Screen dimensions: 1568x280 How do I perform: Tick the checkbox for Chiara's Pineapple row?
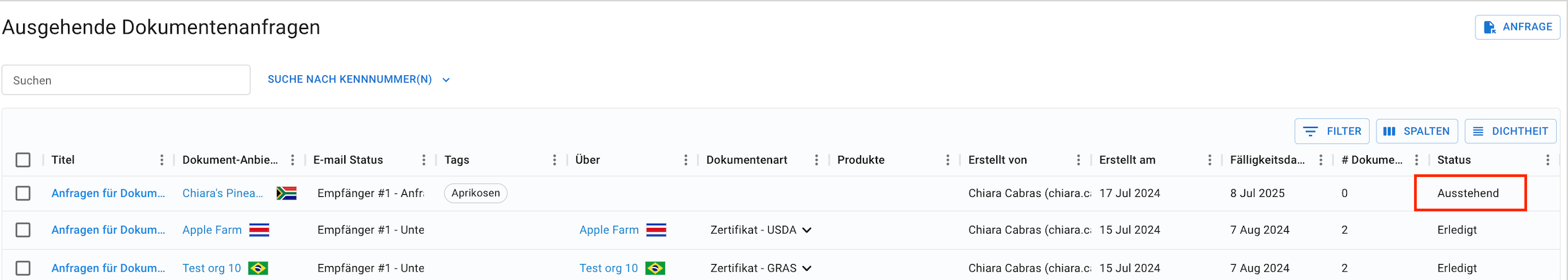coord(23,193)
